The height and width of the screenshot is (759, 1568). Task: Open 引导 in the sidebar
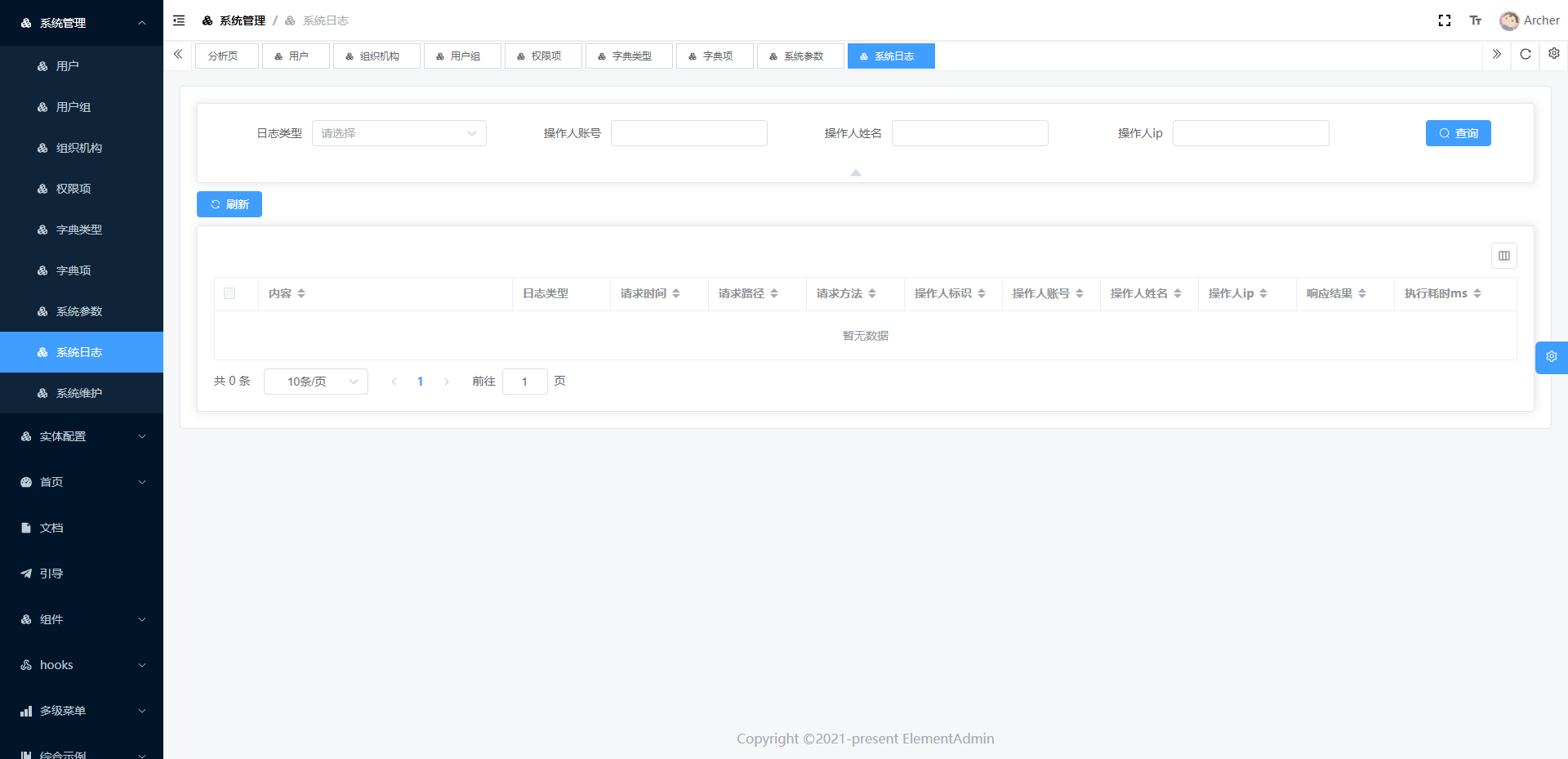coord(82,574)
